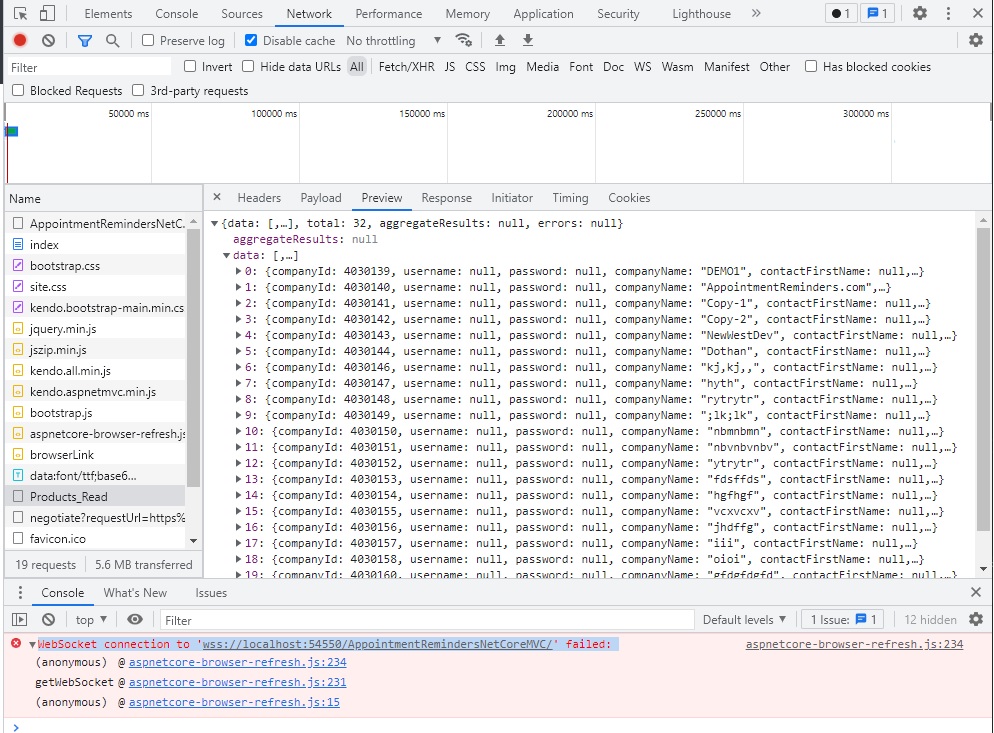The width and height of the screenshot is (994, 733).
Task: Stop recording network log
Action: coord(20,41)
